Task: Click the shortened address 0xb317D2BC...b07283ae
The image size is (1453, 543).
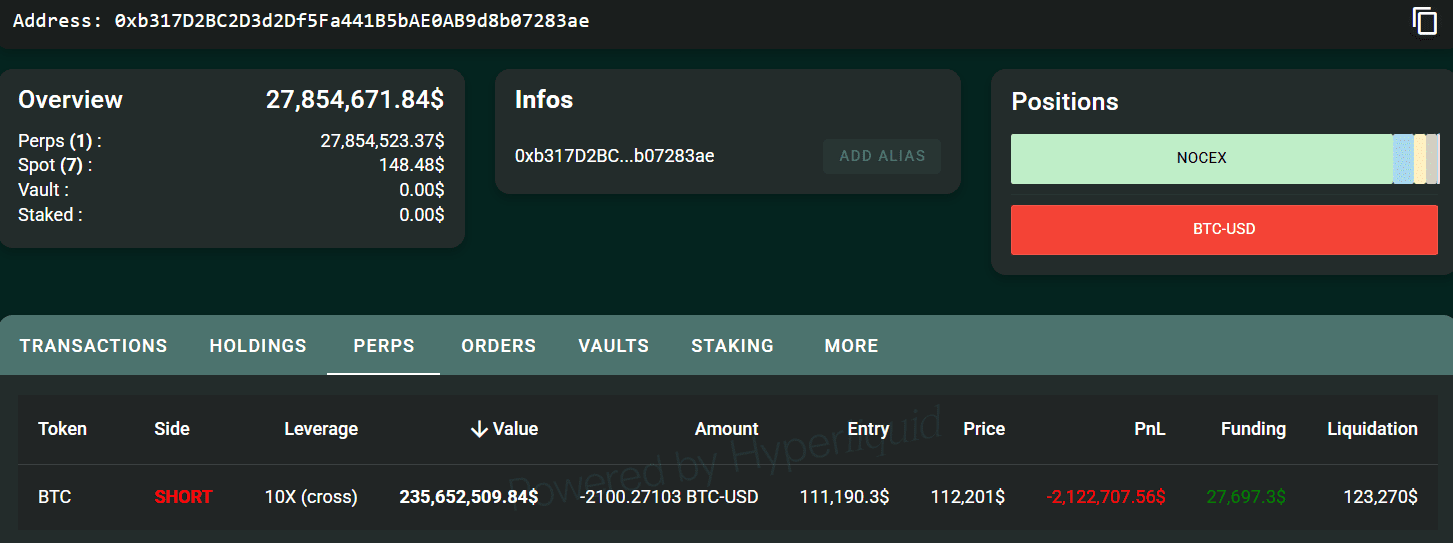Action: coord(614,156)
